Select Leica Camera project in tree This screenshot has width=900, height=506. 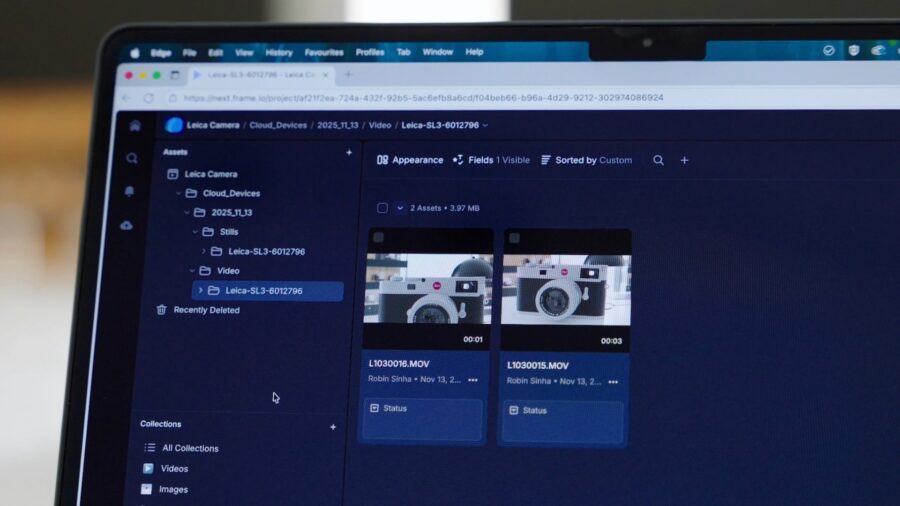point(211,174)
